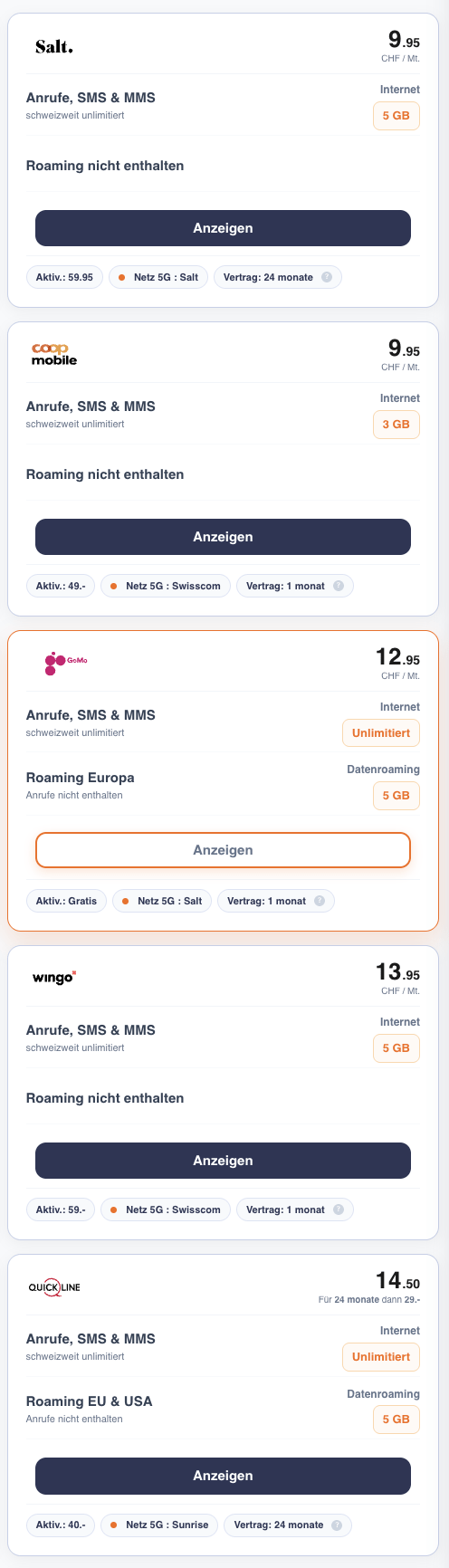Screen dimensions: 449x1568
Task: Click the Salt provider logo
Action: pyautogui.click(x=53, y=47)
